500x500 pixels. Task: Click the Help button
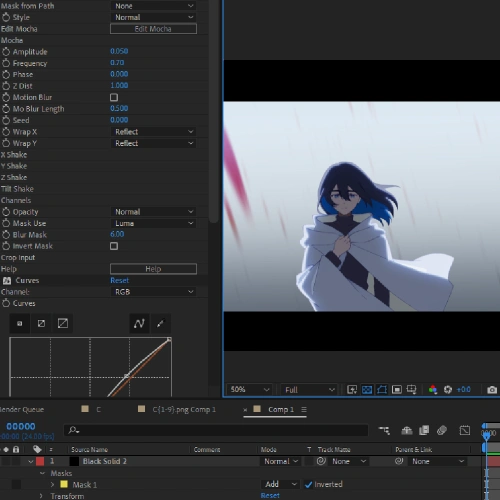(x=153, y=269)
